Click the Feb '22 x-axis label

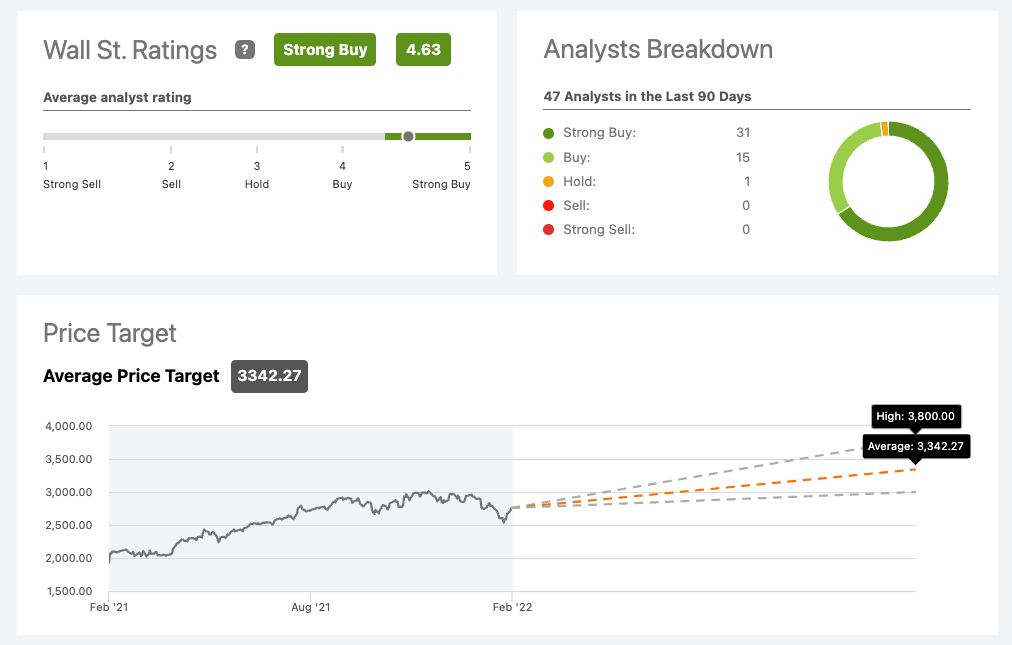[x=511, y=606]
